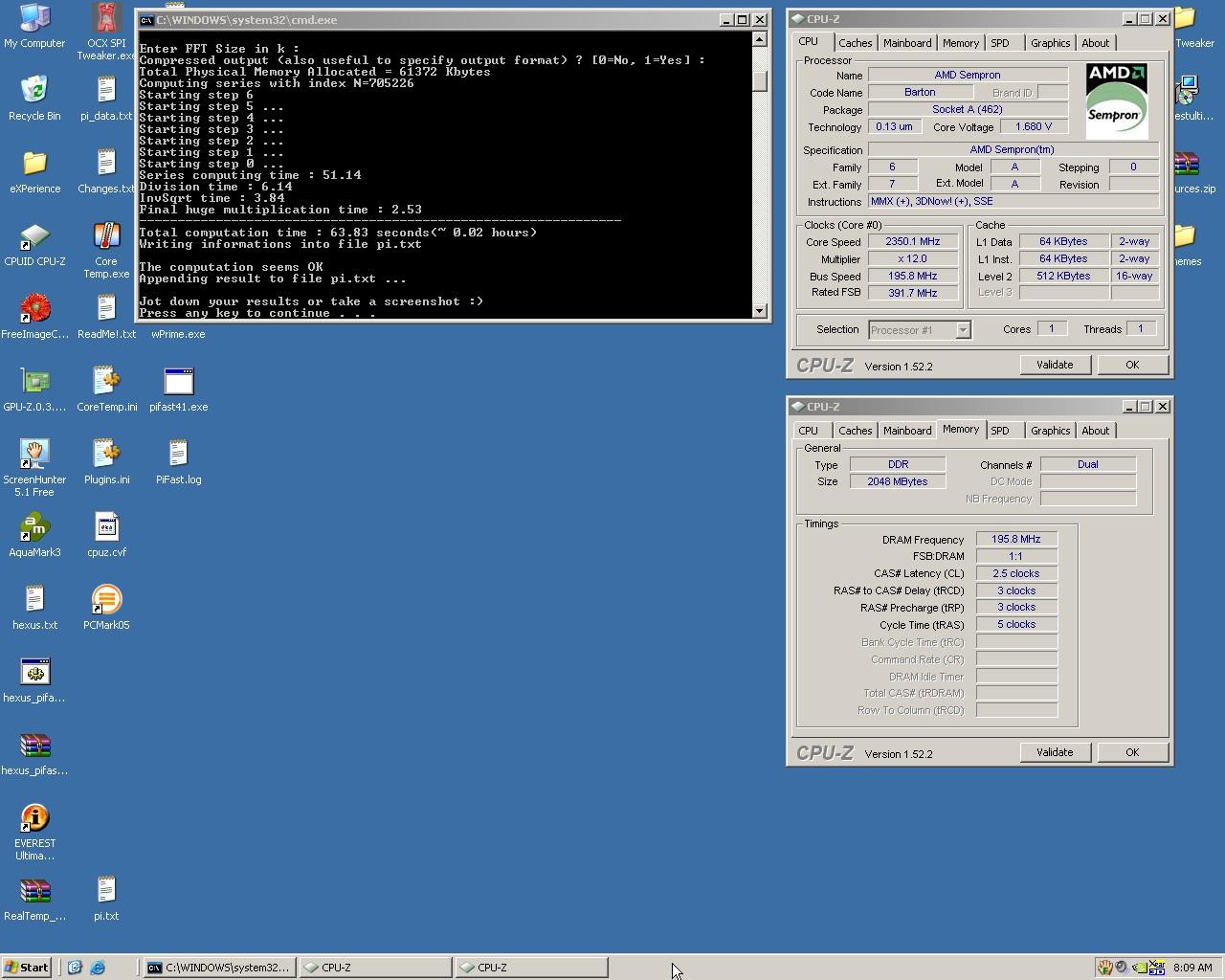Open Mainboard tab in upper CPU-Z

tap(906, 43)
